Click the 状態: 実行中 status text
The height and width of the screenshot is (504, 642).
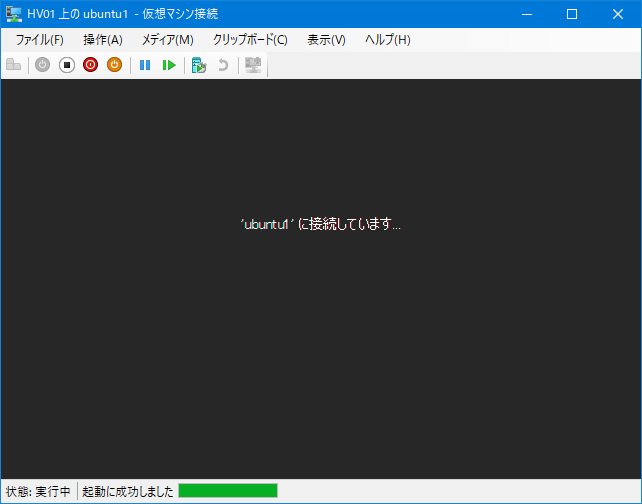point(38,491)
